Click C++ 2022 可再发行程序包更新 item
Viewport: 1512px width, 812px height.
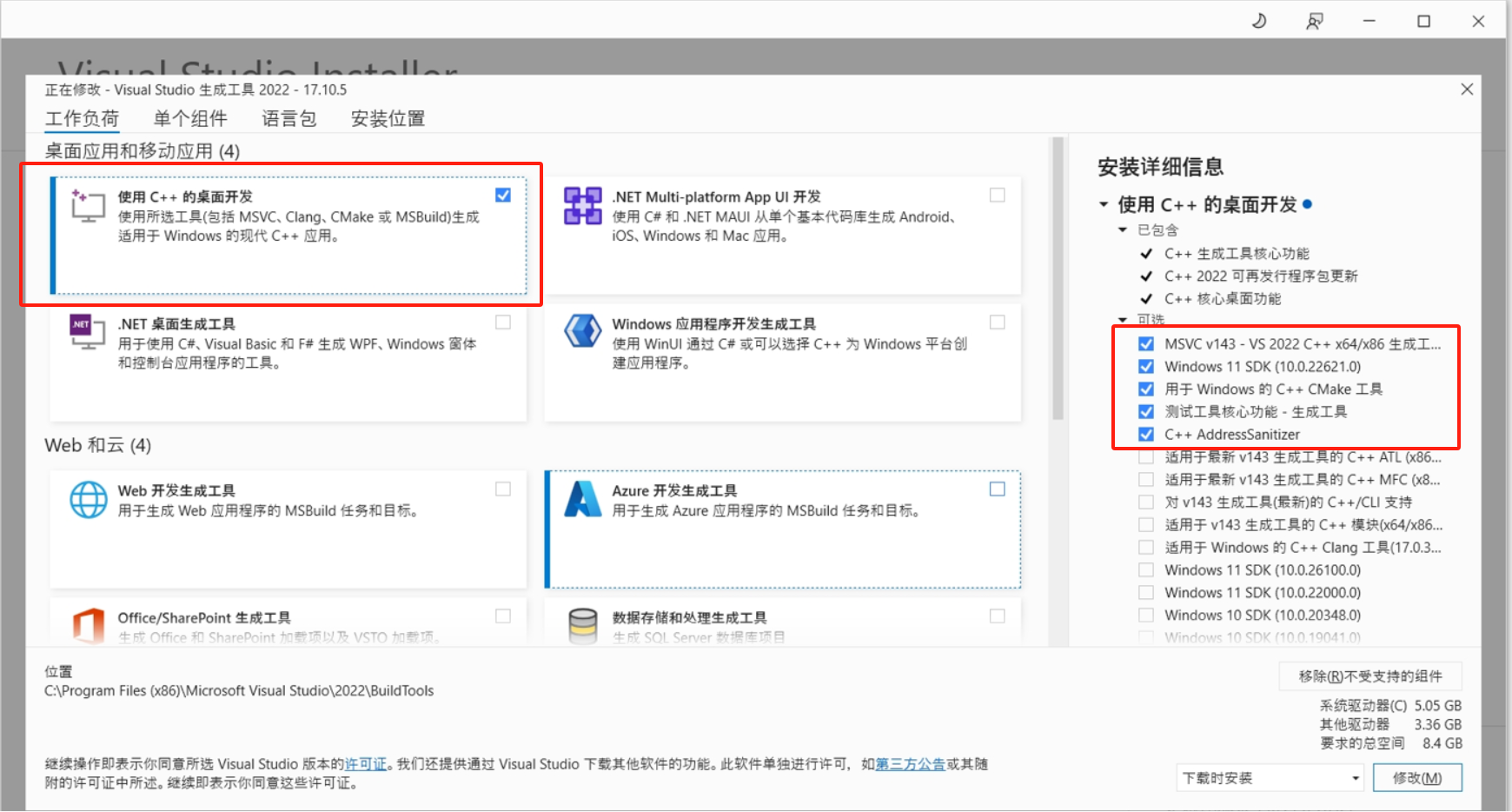[x=1261, y=276]
